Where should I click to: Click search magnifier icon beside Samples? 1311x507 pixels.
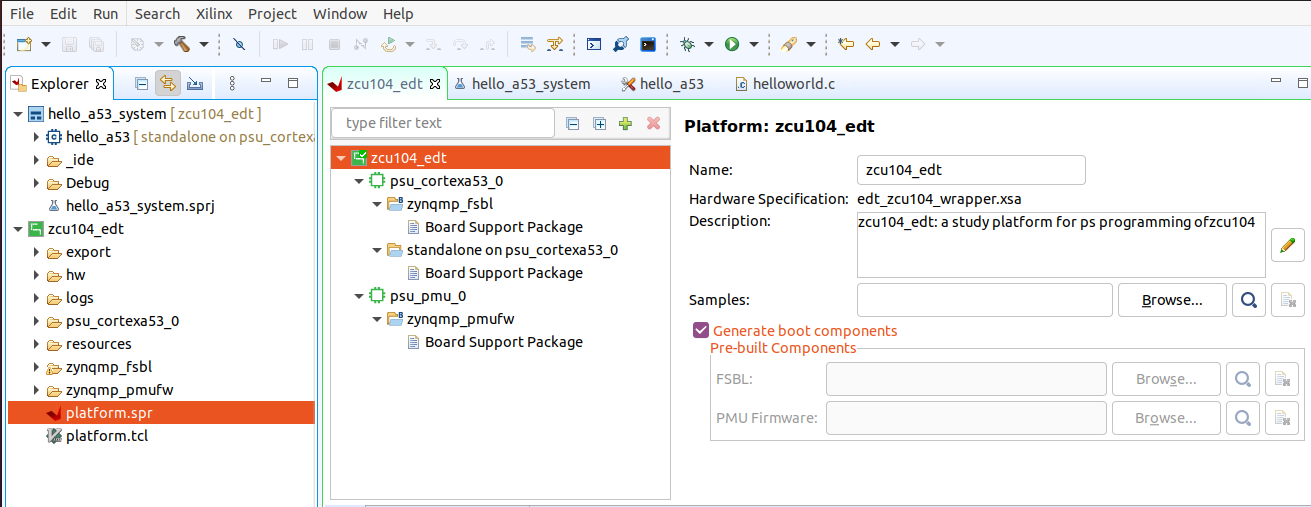[x=1249, y=300]
